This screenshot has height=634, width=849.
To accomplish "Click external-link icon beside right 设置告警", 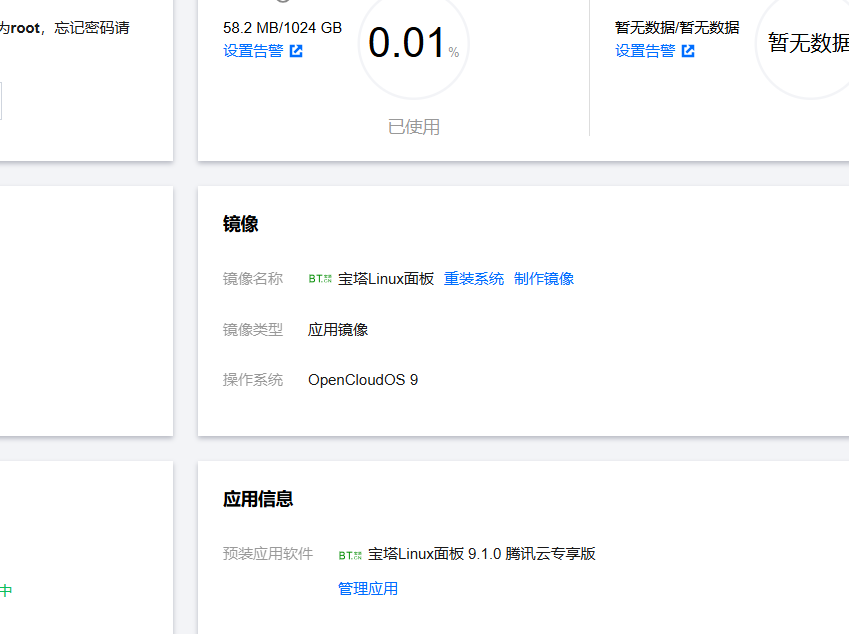I will [x=688, y=51].
